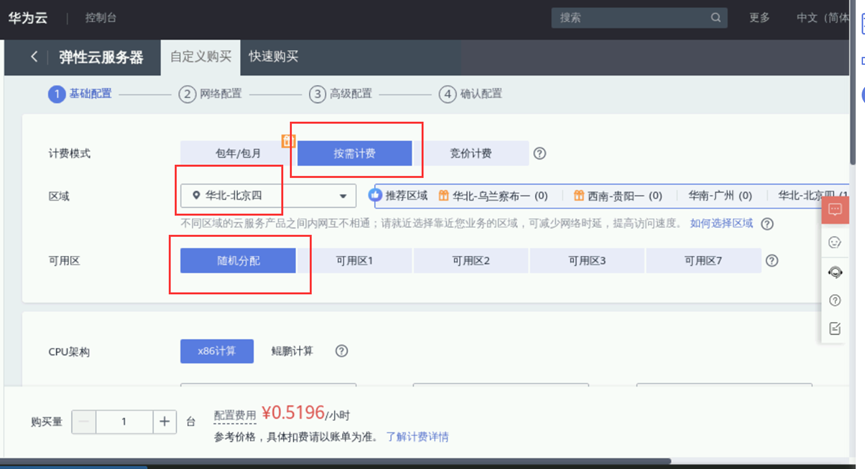
Task: Select 包年/包月 billing mode
Action: coord(238,153)
